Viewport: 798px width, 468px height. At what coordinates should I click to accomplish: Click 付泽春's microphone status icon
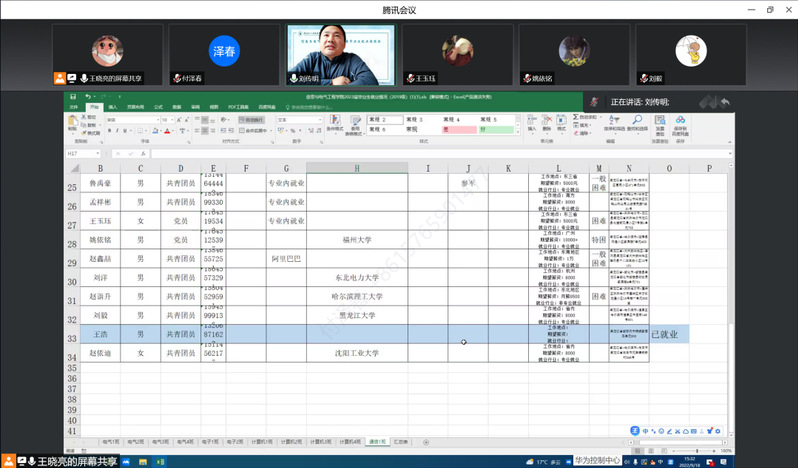[175, 77]
